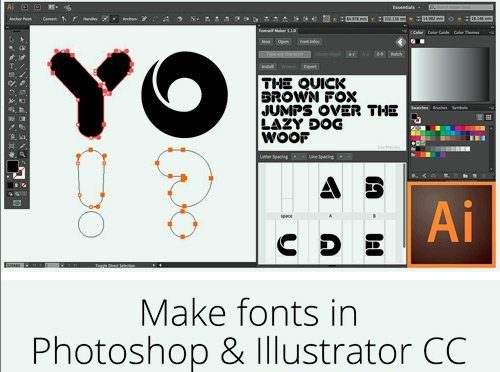Viewport: 500px width, 372px height.
Task: Pick a color from the grayscale spectrum ramp
Action: (450, 74)
